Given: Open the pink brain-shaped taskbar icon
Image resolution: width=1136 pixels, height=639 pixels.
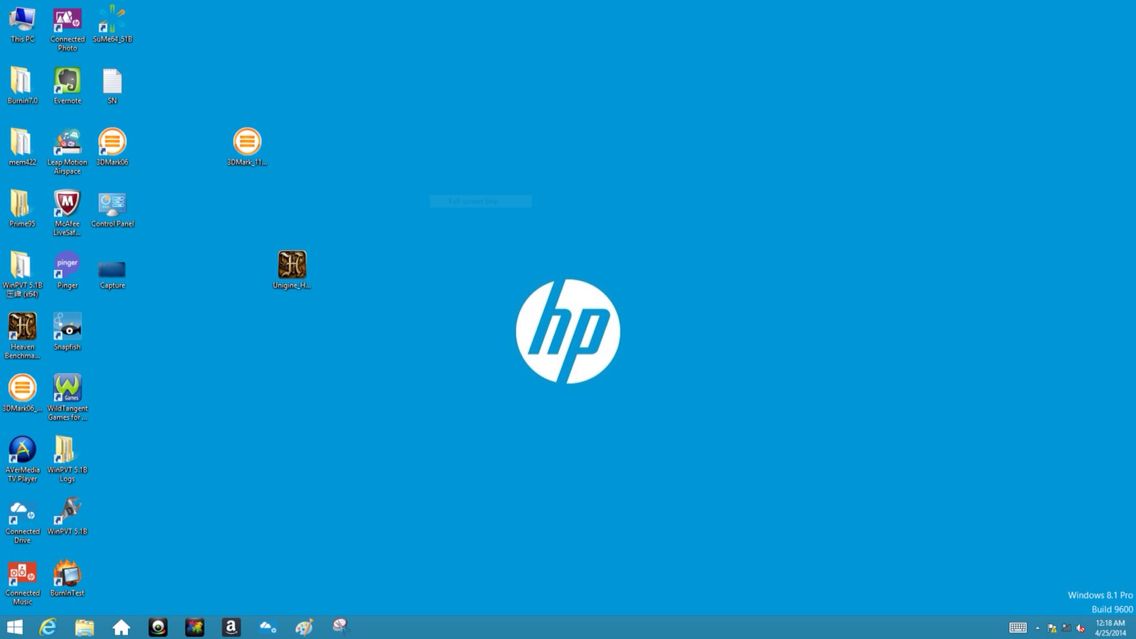Looking at the screenshot, I should point(340,626).
